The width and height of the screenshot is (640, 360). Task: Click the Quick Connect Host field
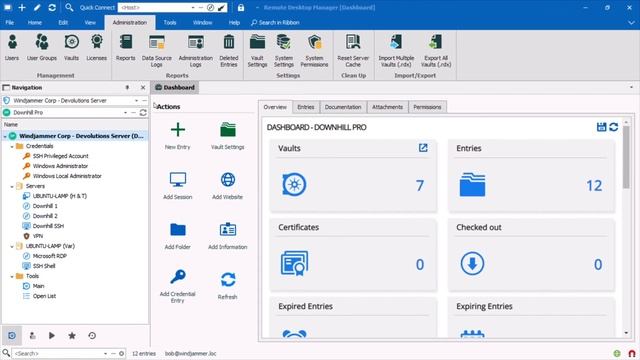(x=154, y=7)
